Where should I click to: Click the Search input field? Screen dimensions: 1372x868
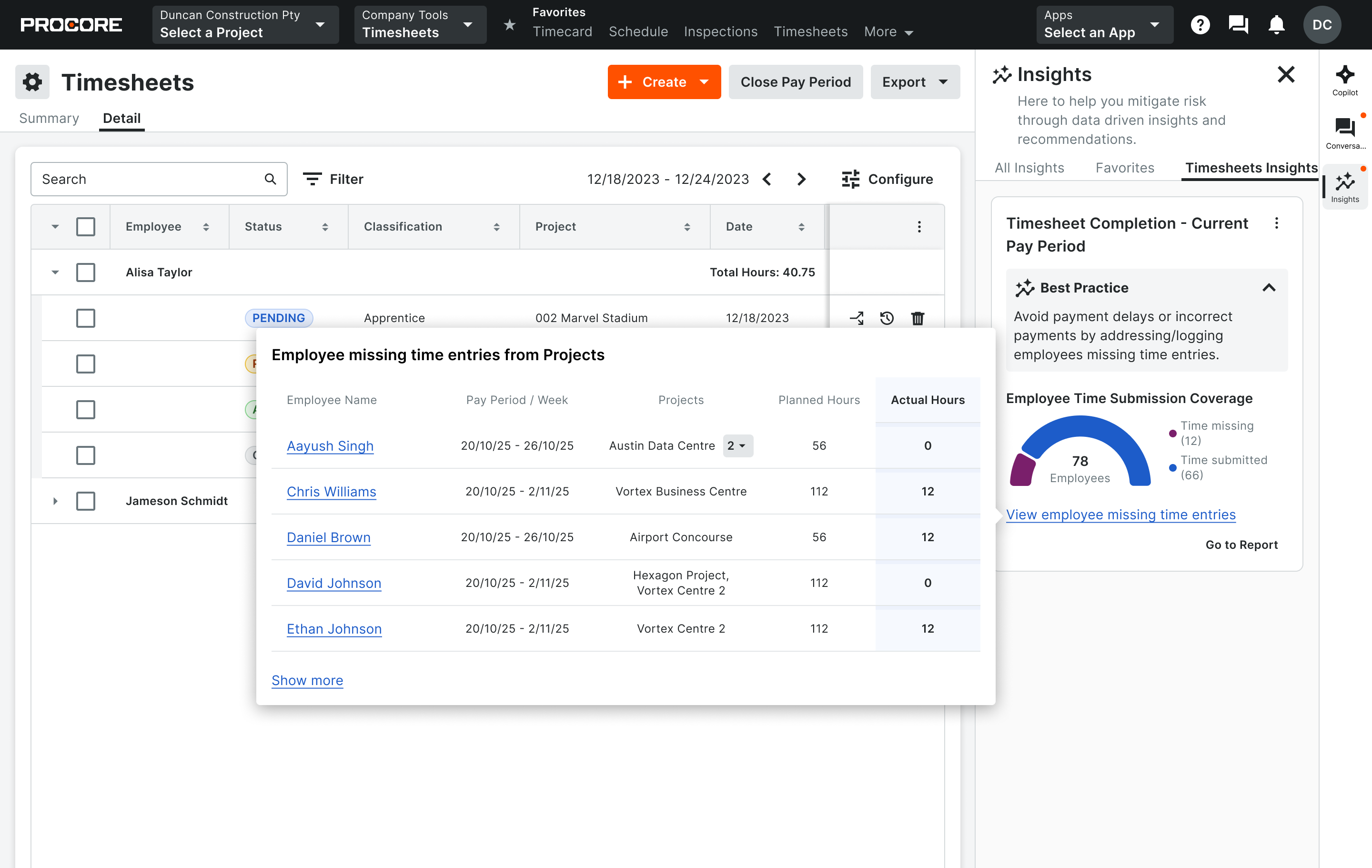(148, 179)
